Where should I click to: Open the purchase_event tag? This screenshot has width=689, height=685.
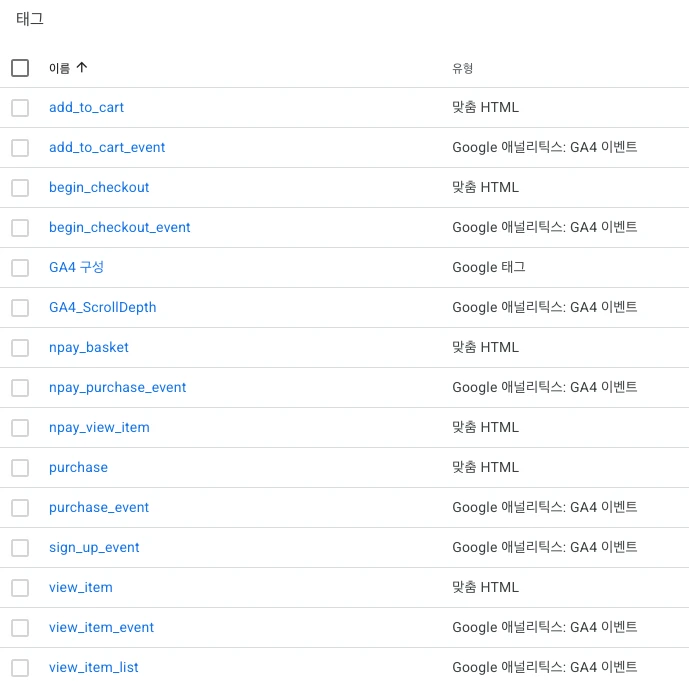99,507
